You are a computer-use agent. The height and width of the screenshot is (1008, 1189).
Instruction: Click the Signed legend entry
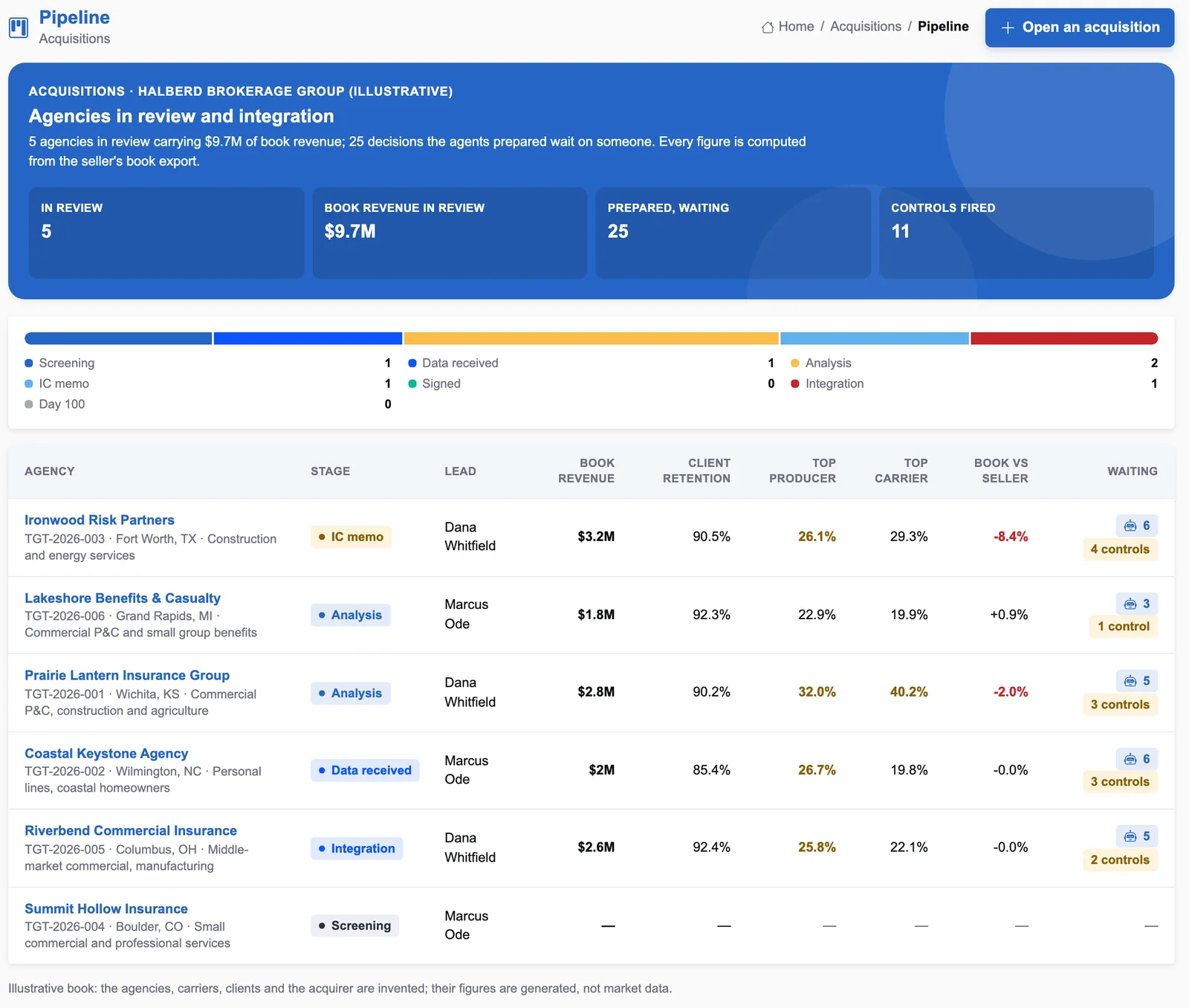tap(592, 384)
